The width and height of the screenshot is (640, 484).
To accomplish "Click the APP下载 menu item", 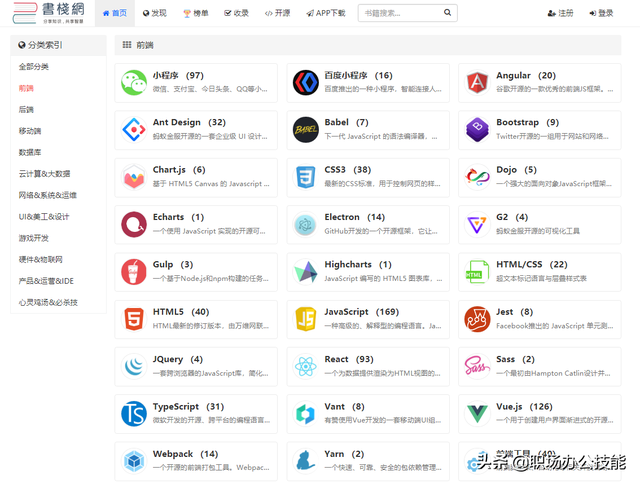I will tap(326, 13).
